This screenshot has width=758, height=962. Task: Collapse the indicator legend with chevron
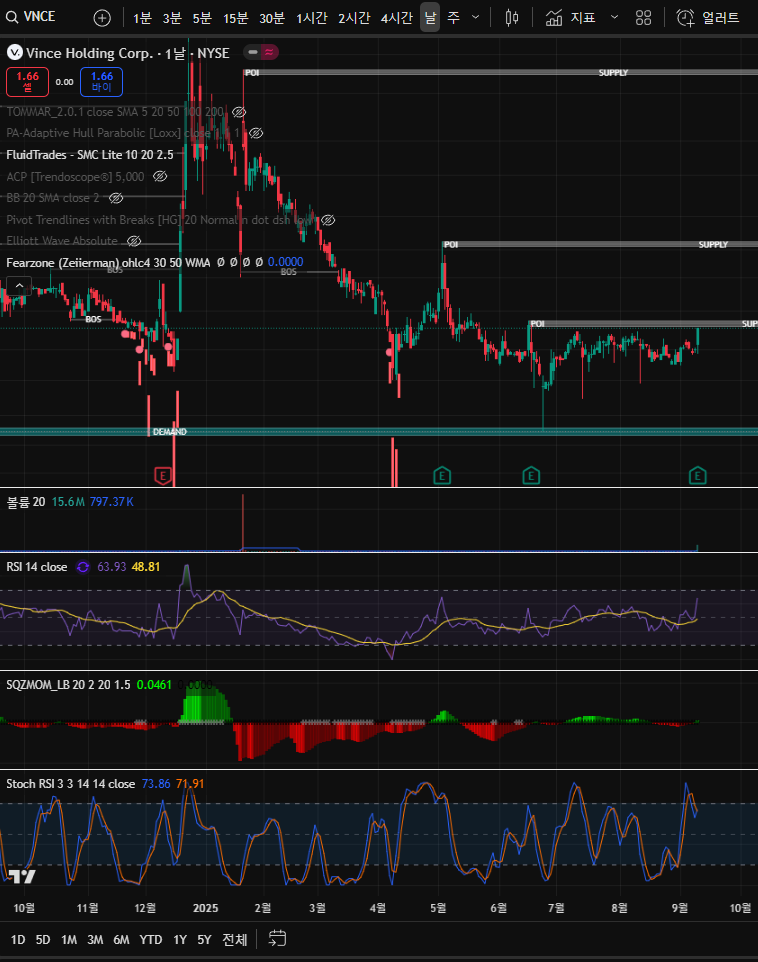[19, 285]
